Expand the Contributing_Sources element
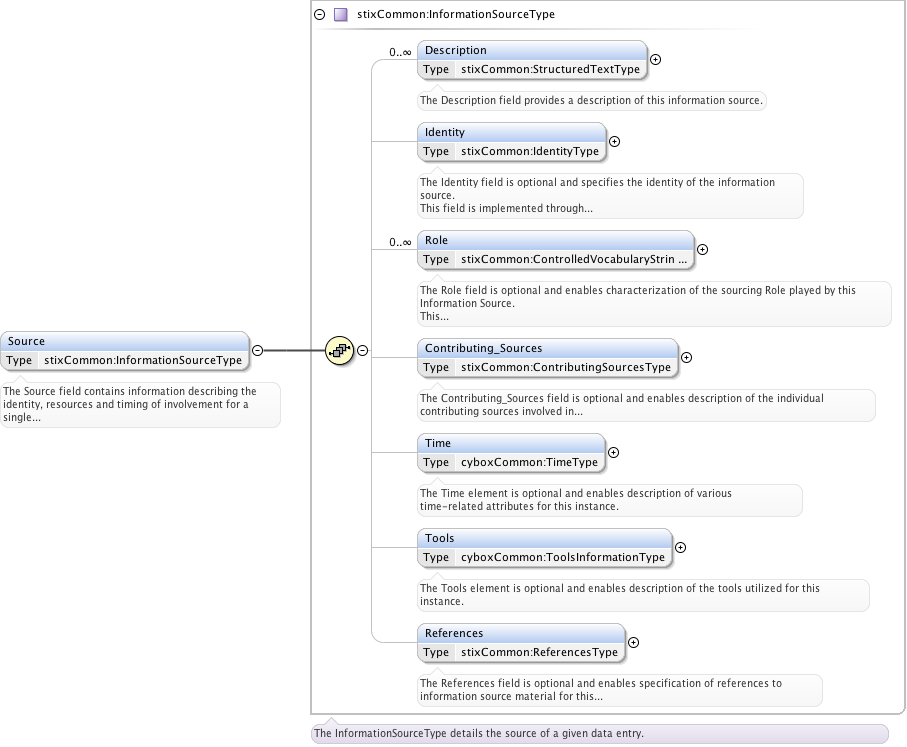Screen dimensions: 907x747 pos(686,357)
